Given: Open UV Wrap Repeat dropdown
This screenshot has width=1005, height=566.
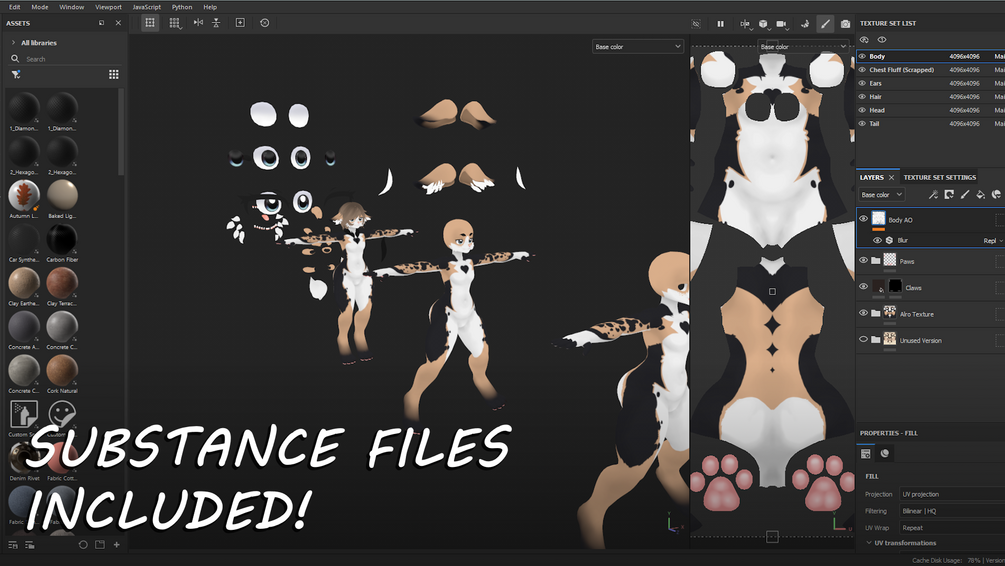Looking at the screenshot, I should 952,528.
